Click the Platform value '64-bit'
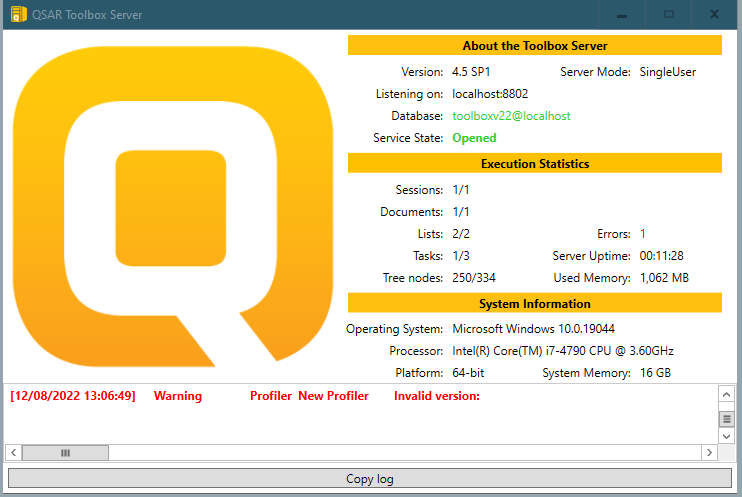 (468, 373)
